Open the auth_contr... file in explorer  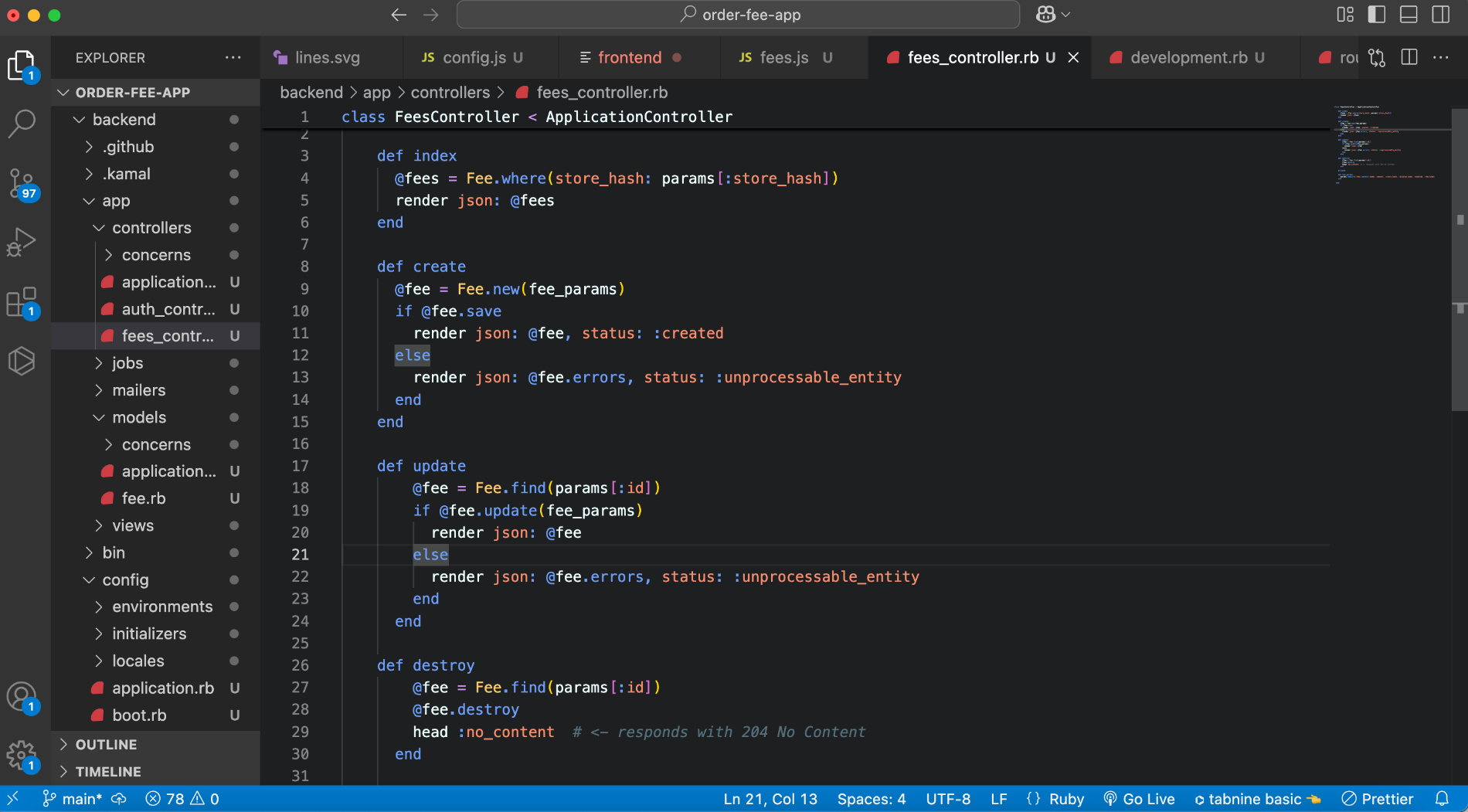click(155, 309)
